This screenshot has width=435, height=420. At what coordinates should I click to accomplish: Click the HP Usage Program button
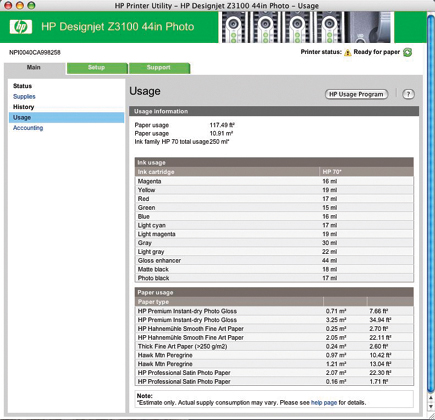point(356,94)
